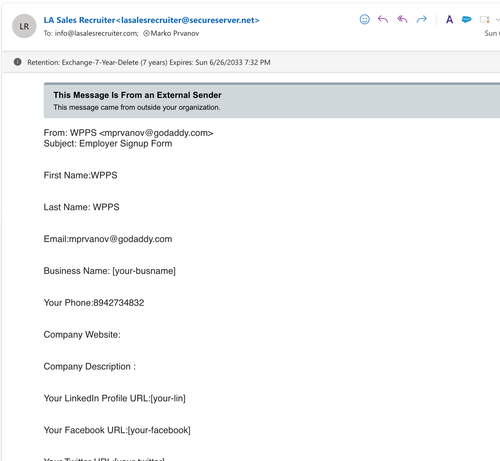This screenshot has height=461, width=500.
Task: Click the Email:mprvanov@godaddy.com line
Action: 108,239
